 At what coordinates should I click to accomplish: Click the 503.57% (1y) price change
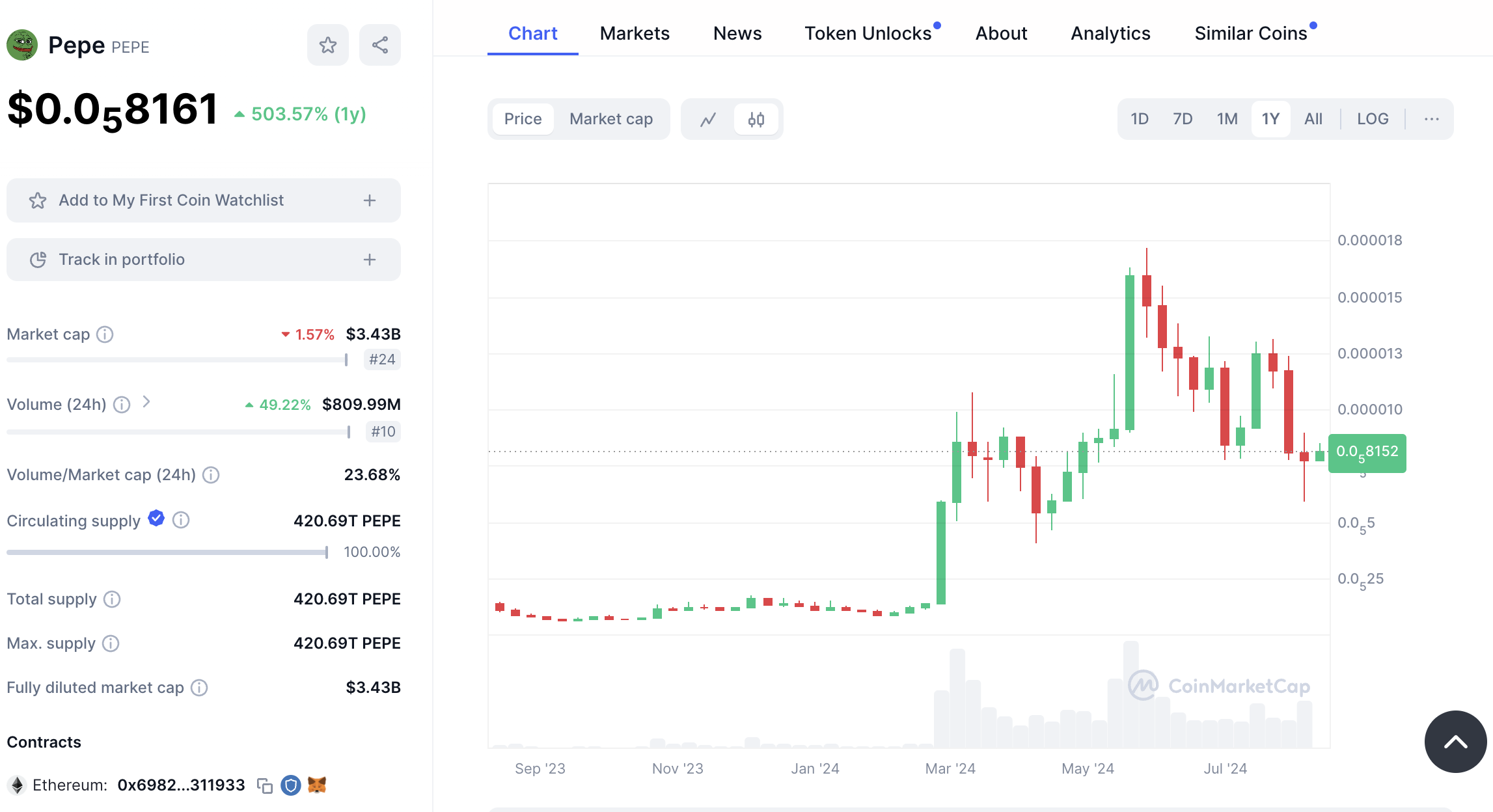pyautogui.click(x=300, y=115)
